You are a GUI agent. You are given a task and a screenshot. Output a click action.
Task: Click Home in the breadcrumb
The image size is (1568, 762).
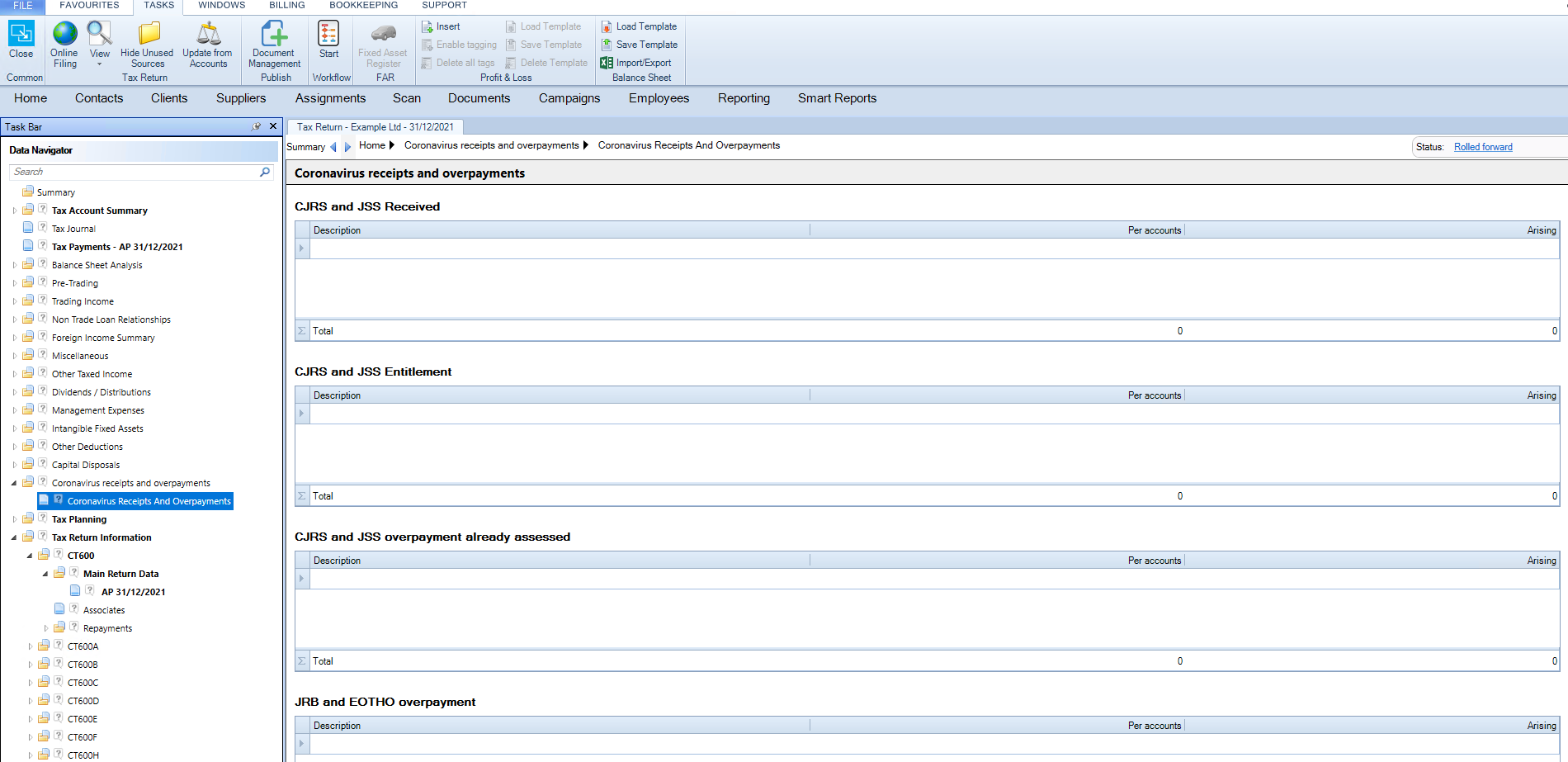coord(372,145)
